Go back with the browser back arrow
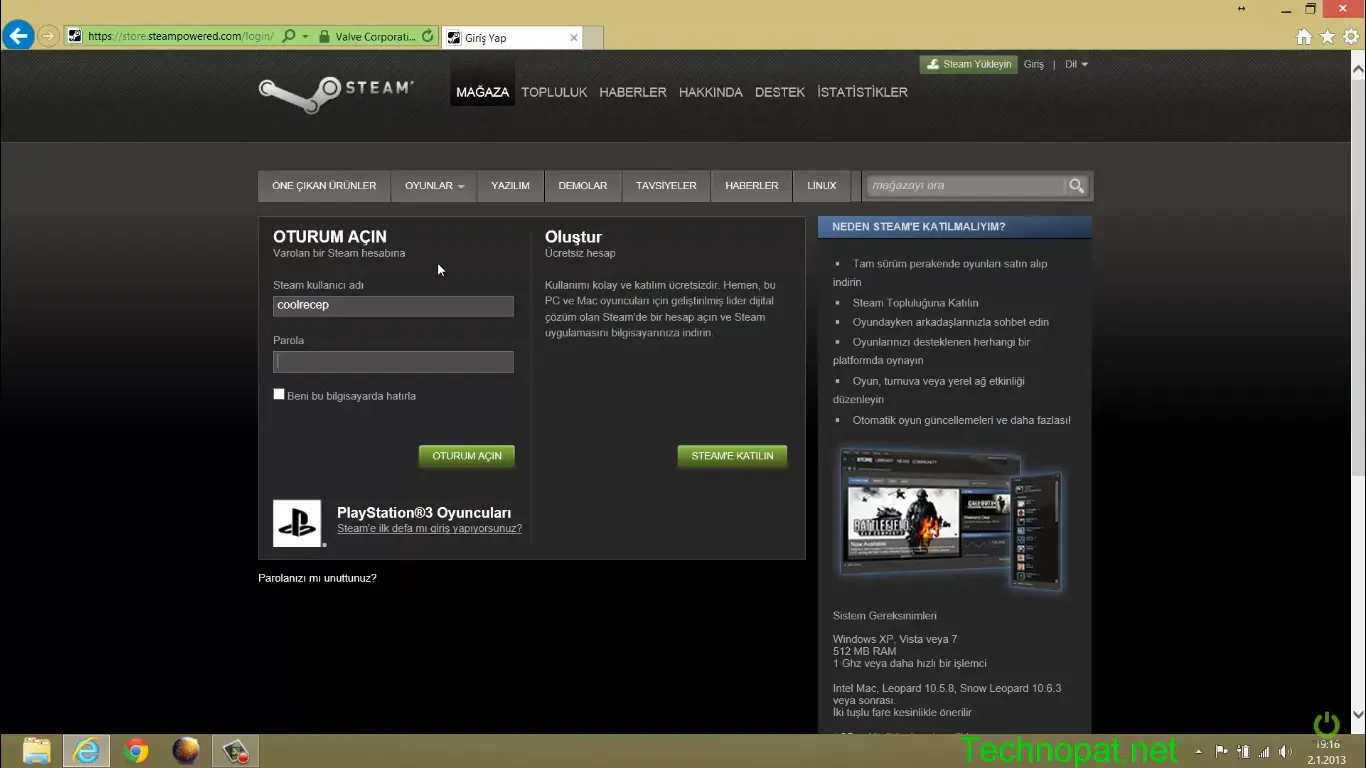The image size is (1366, 768). [17, 37]
